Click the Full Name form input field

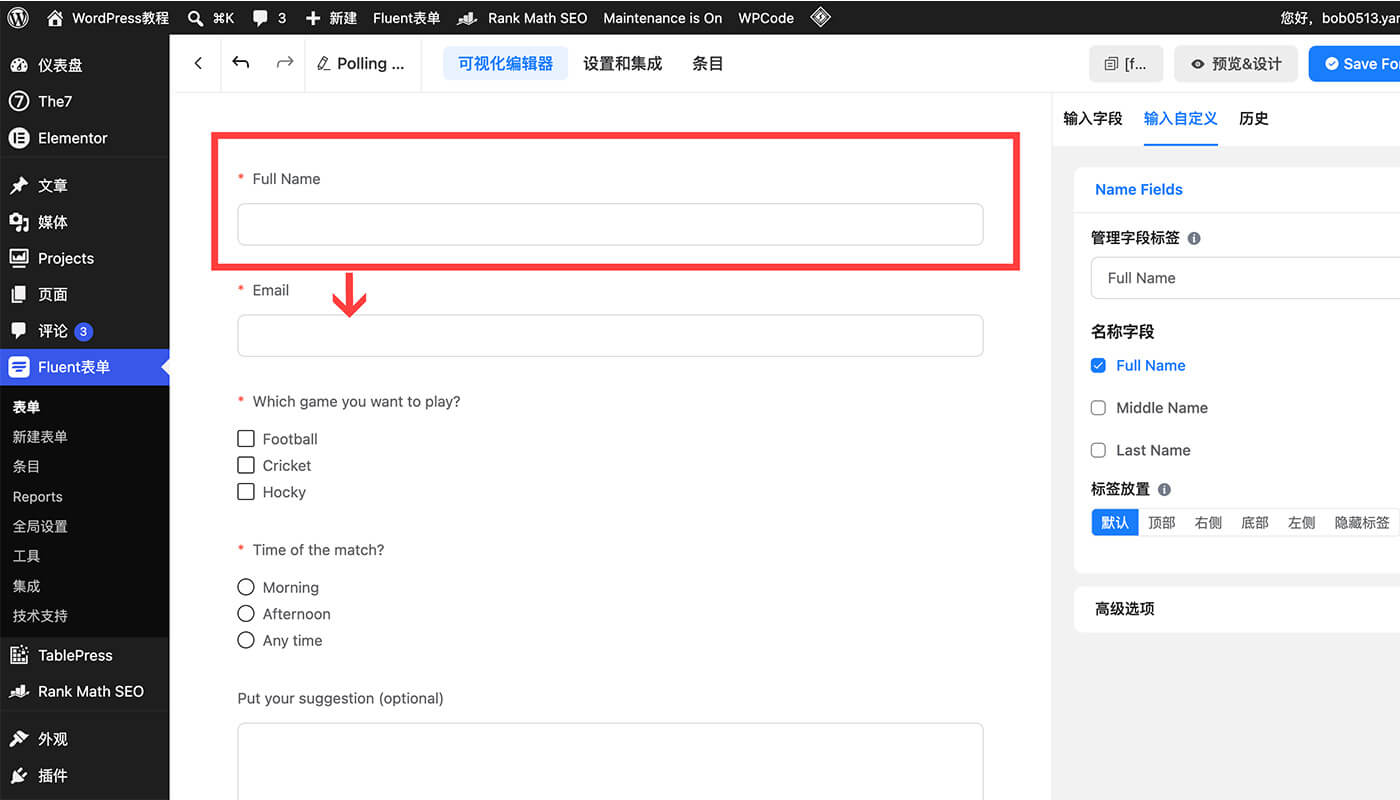point(610,224)
